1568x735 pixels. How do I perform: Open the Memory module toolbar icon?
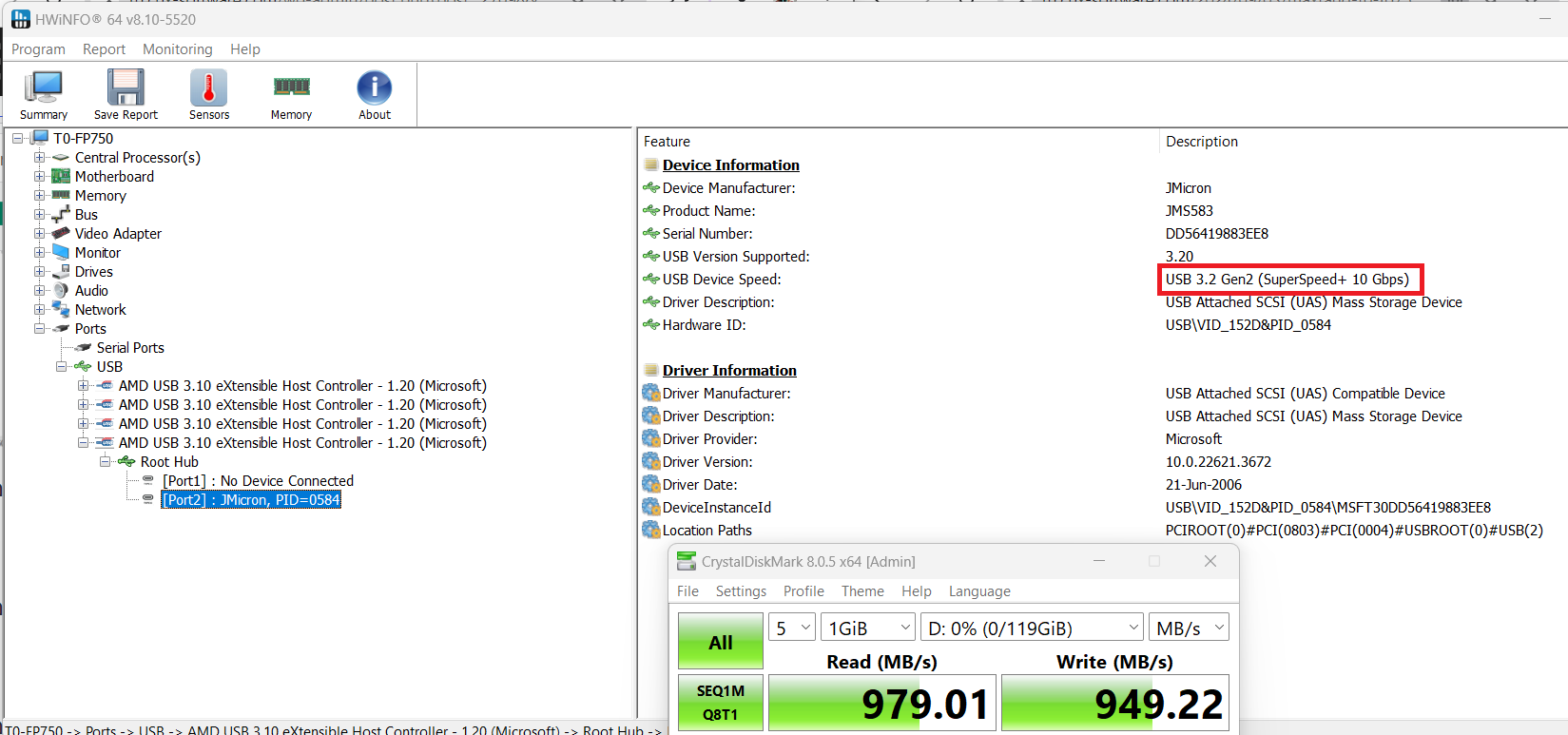(291, 87)
